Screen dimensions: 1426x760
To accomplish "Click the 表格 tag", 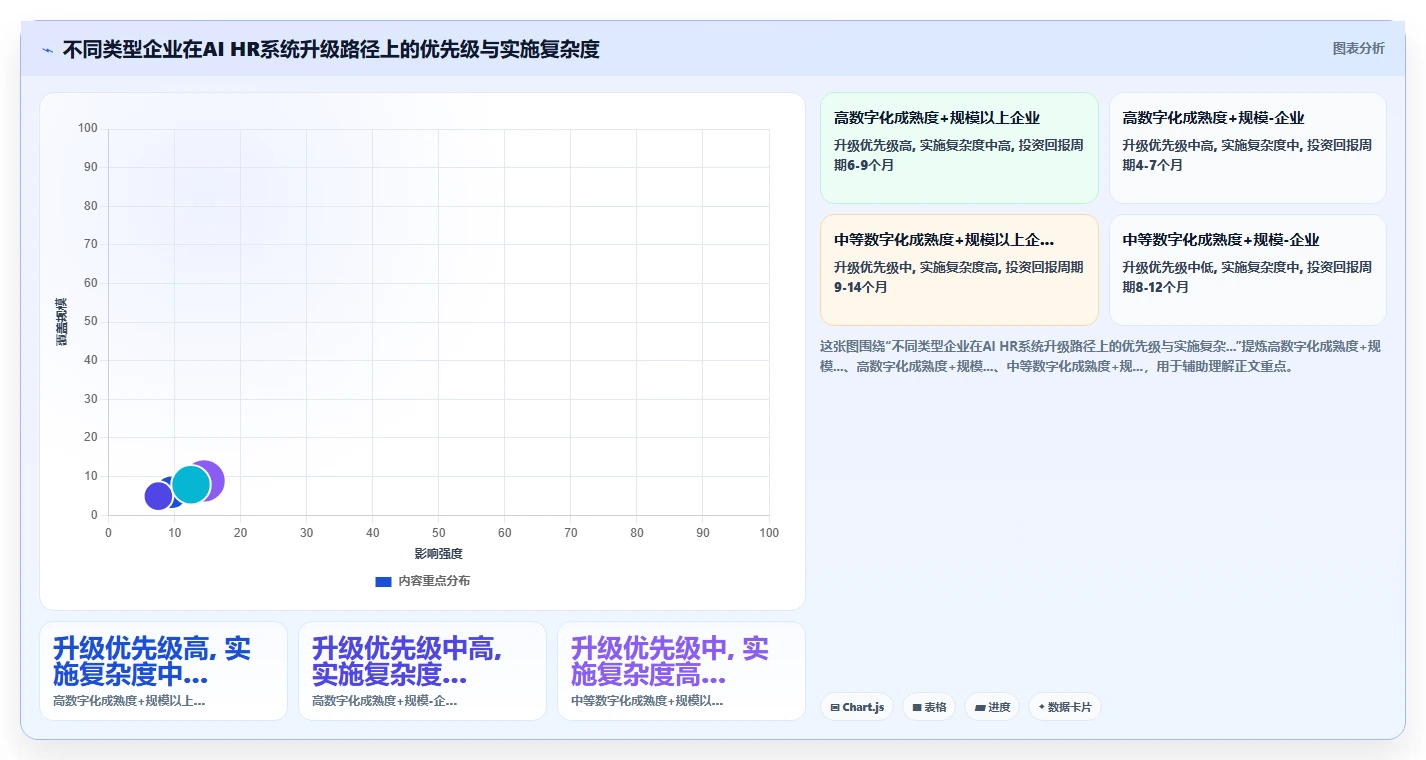I will click(x=929, y=707).
